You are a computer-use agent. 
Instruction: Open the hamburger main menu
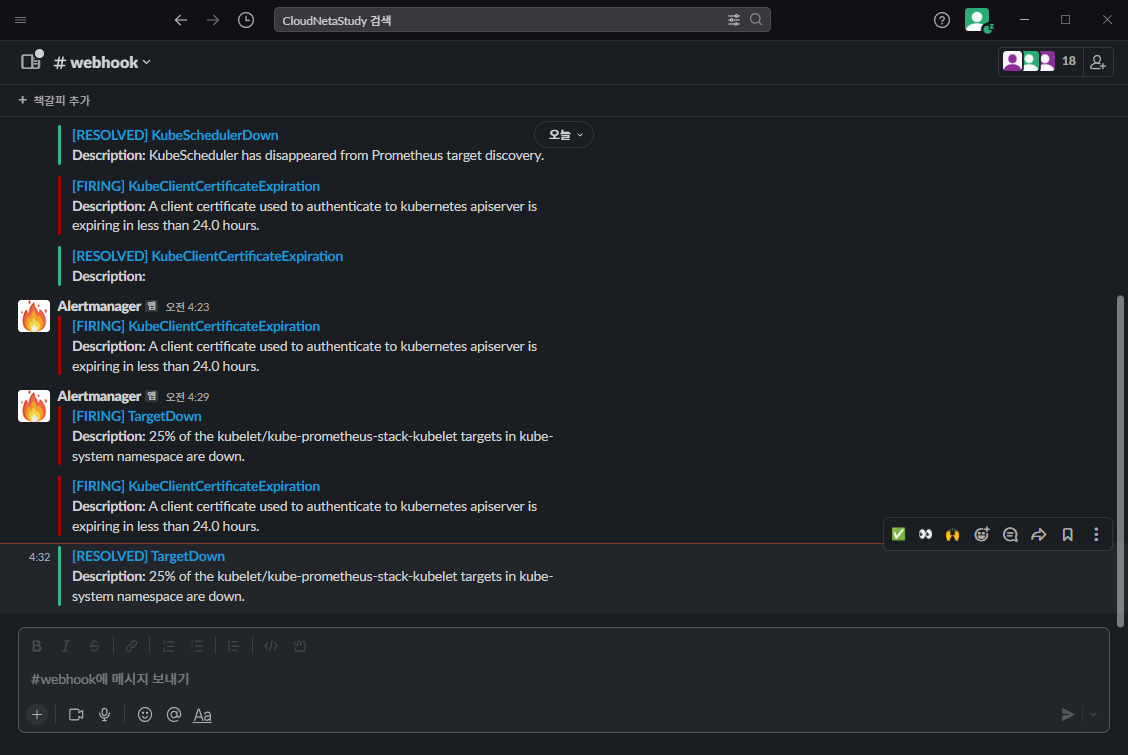pyautogui.click(x=21, y=20)
